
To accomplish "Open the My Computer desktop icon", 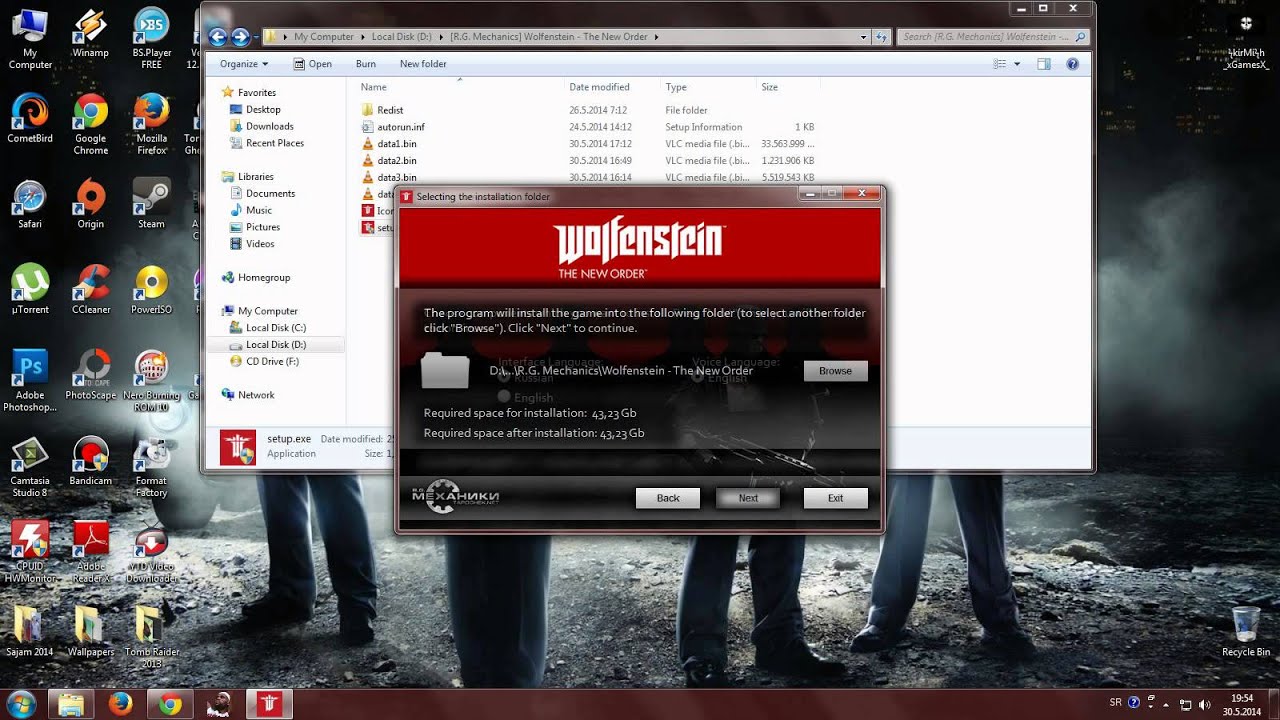I will 30,38.
